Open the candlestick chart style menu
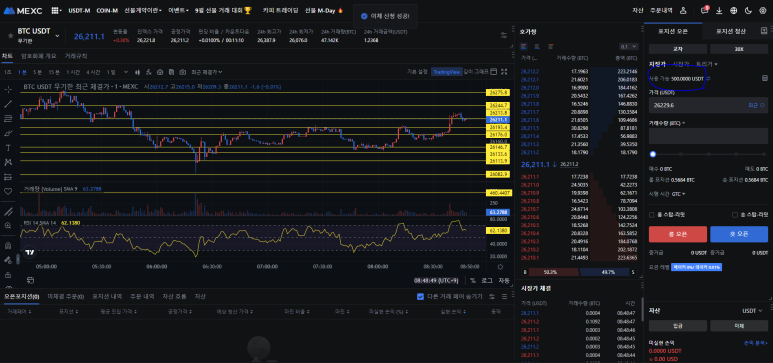 [138, 72]
